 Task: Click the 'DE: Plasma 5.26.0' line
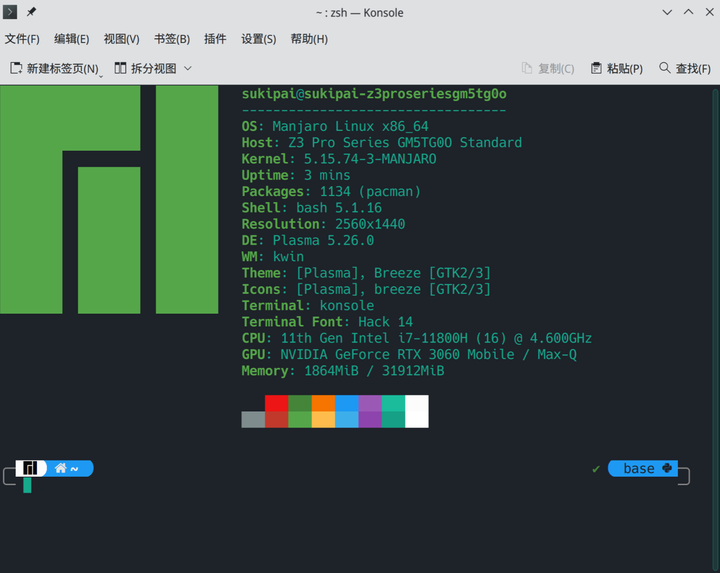[308, 241]
